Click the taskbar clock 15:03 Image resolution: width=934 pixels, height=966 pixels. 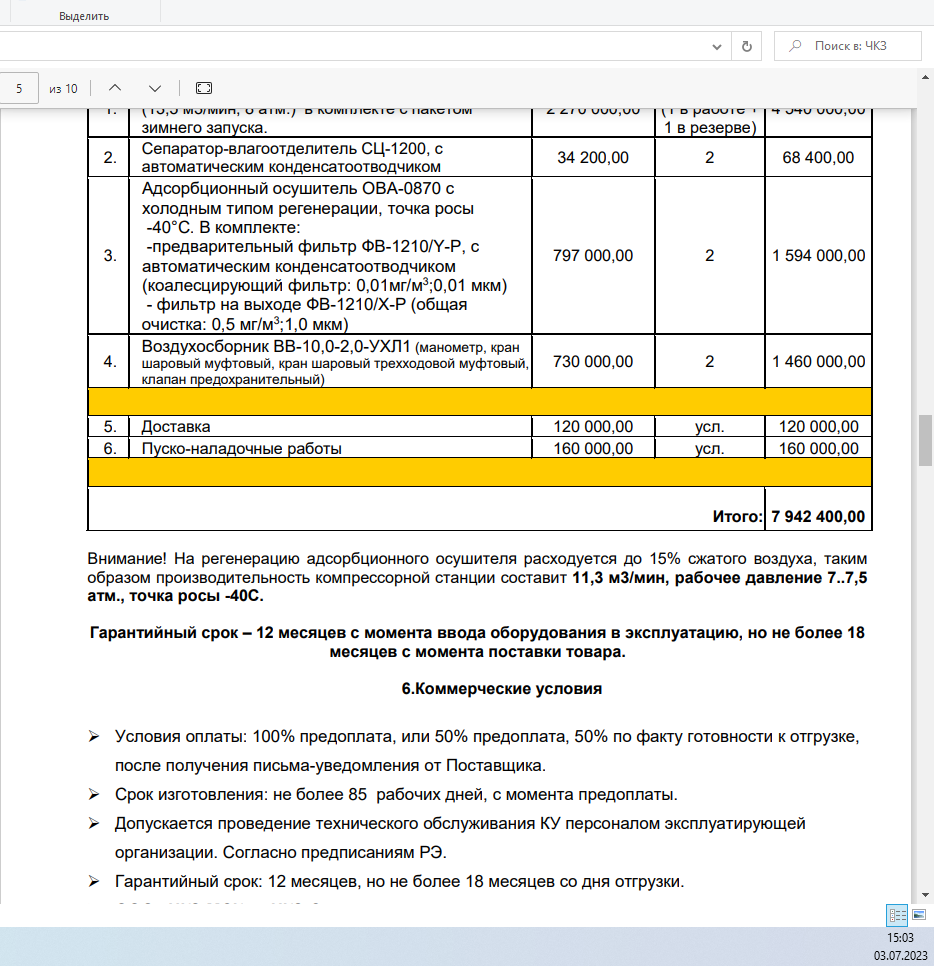pos(900,938)
